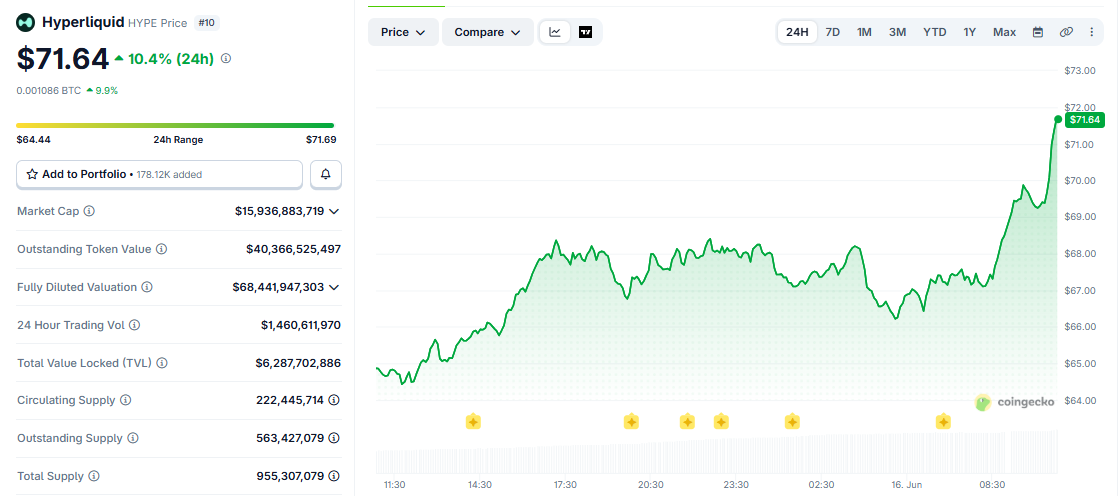Screen dimensions: 1120x496
Task: Copy chart link icon
Action: (1066, 32)
